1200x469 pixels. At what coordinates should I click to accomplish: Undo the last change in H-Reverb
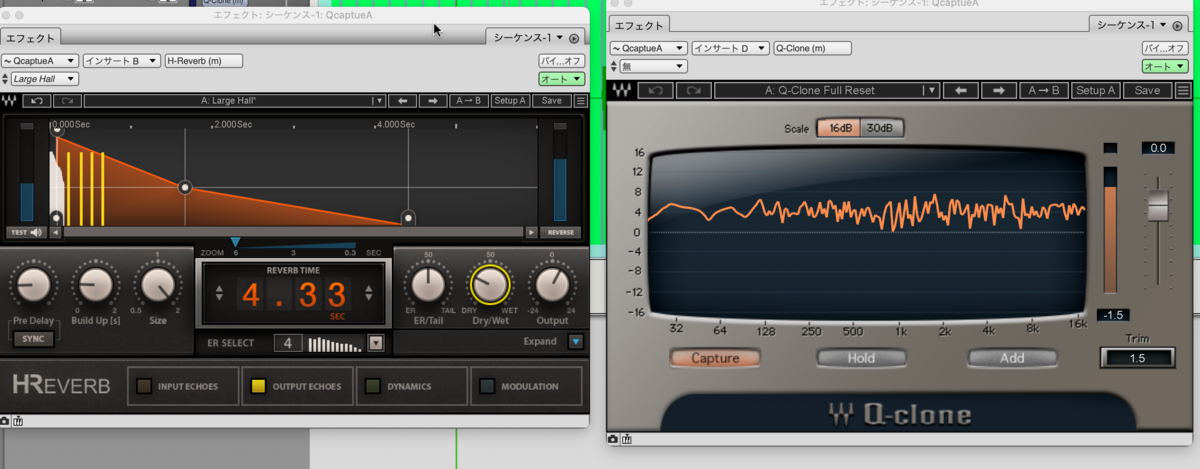pos(37,101)
